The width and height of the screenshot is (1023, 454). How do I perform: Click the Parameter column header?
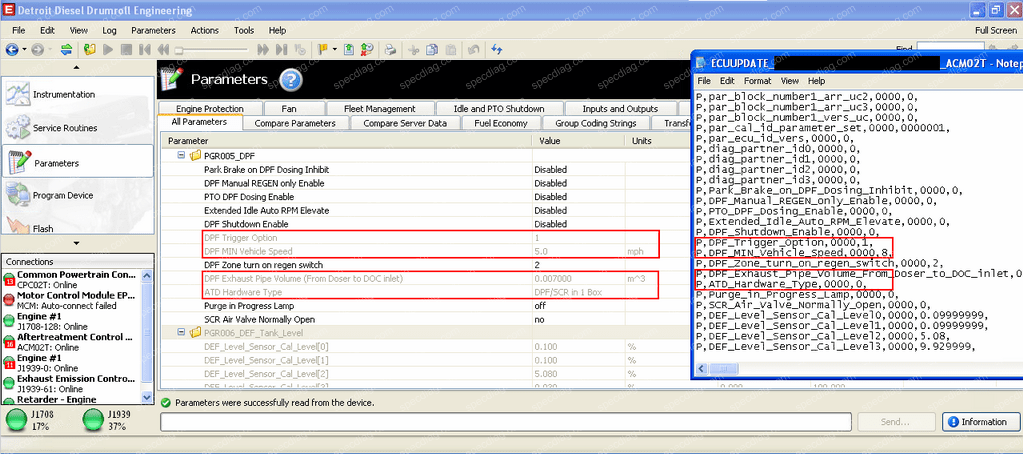point(346,141)
